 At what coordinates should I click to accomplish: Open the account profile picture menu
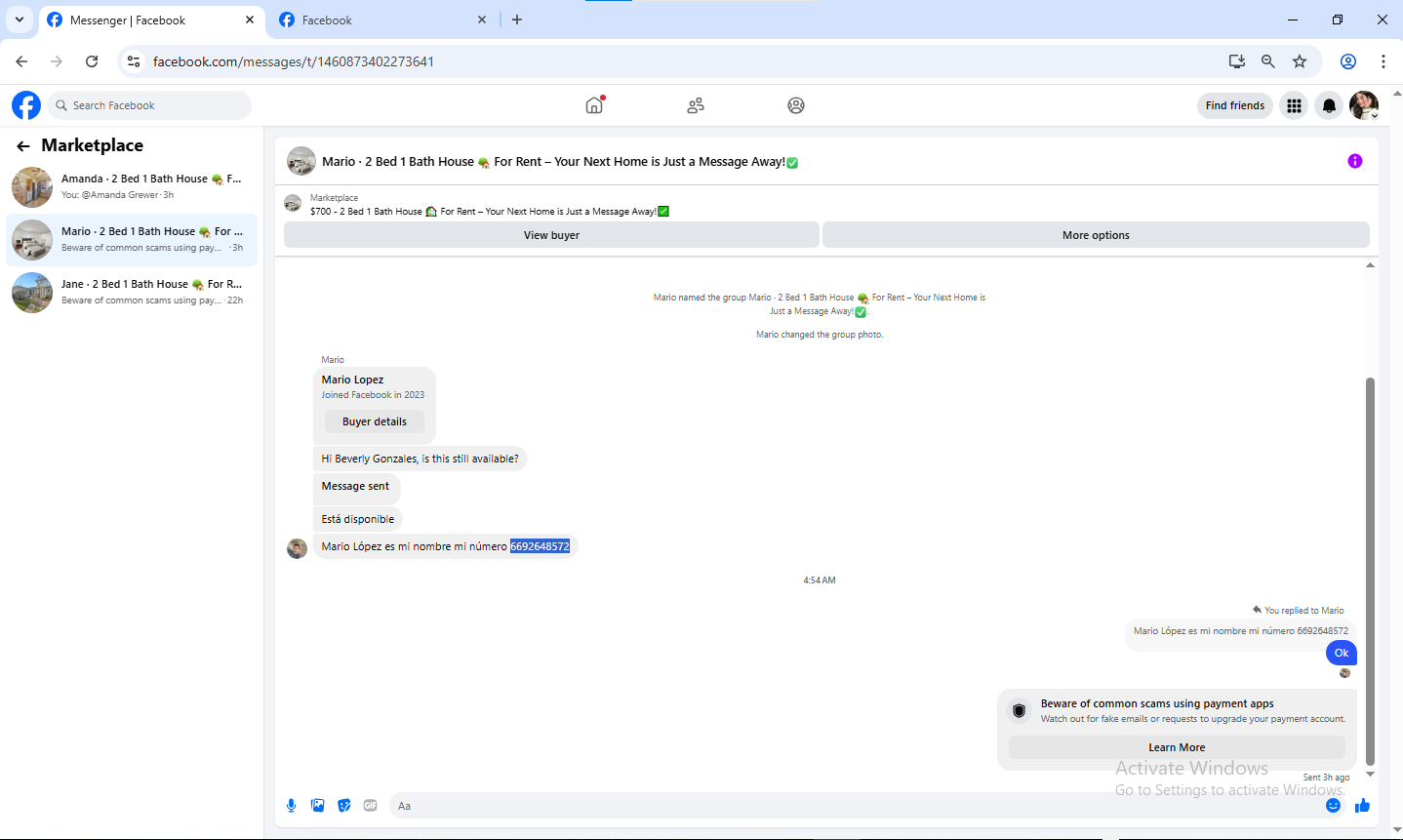tap(1364, 105)
